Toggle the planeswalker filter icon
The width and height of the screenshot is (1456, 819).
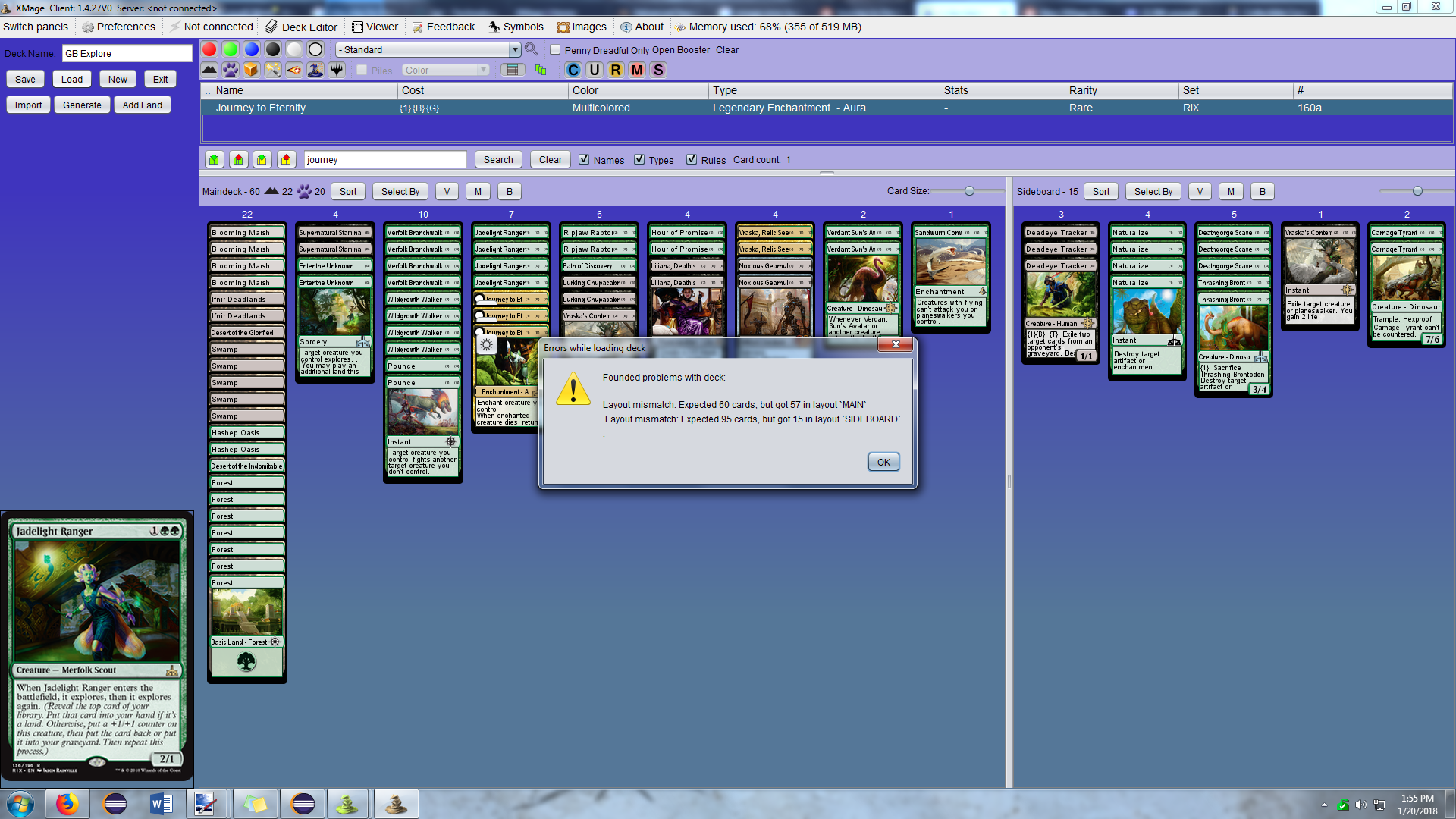point(337,70)
